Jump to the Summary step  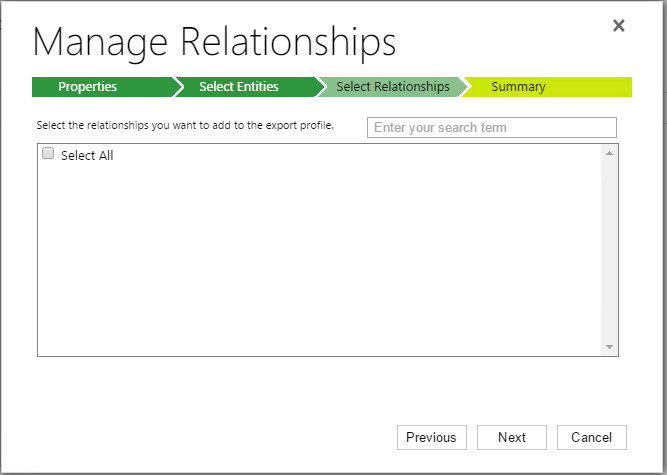(547, 87)
